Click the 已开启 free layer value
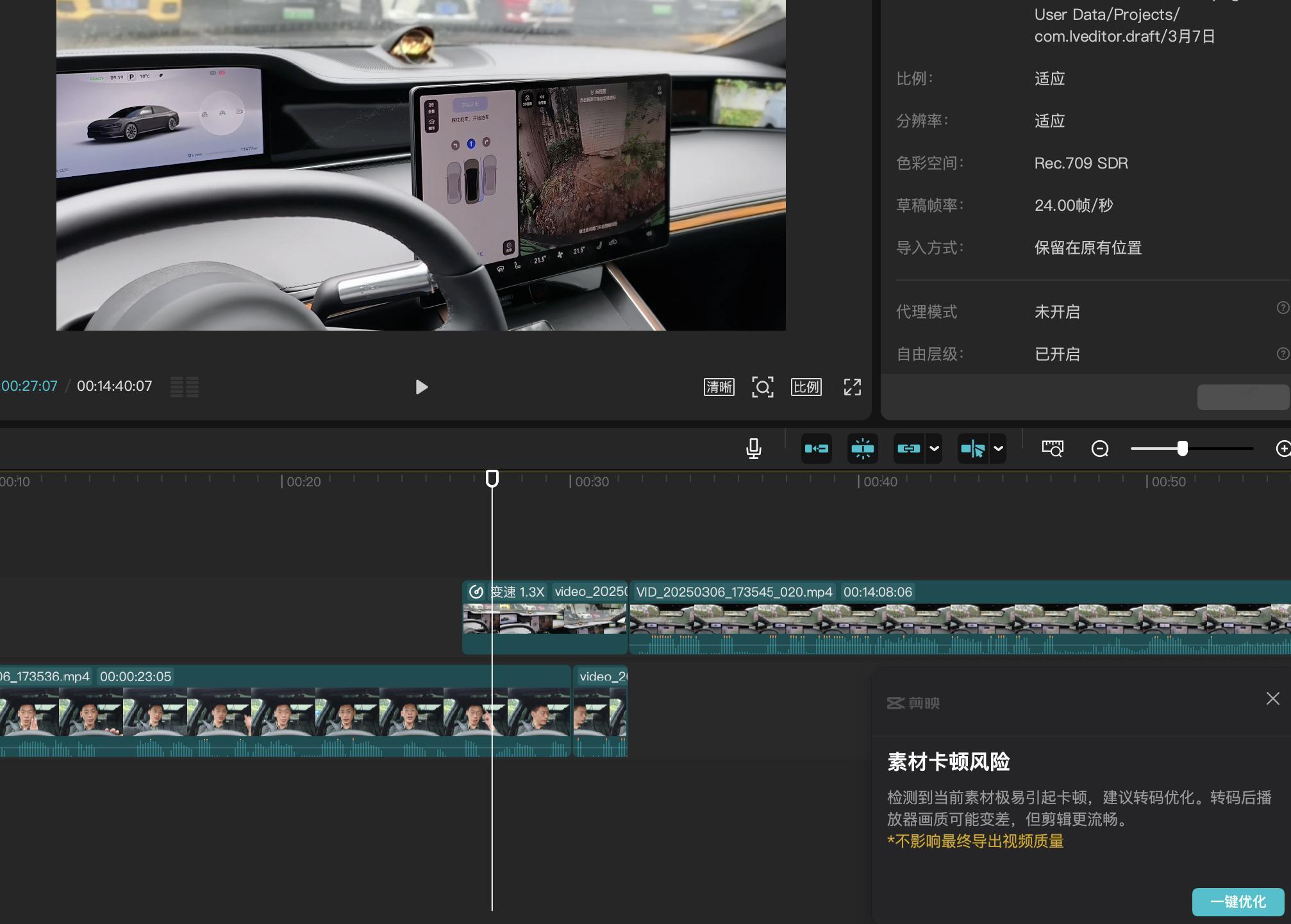 [x=1058, y=354]
